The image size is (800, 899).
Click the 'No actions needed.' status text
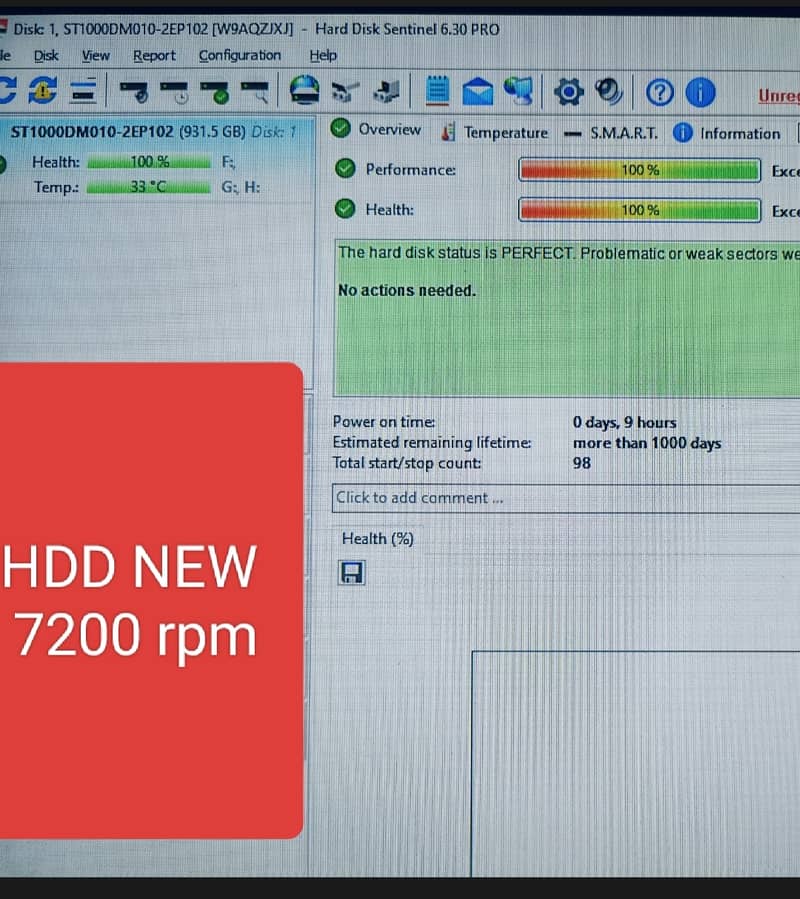pyautogui.click(x=407, y=291)
